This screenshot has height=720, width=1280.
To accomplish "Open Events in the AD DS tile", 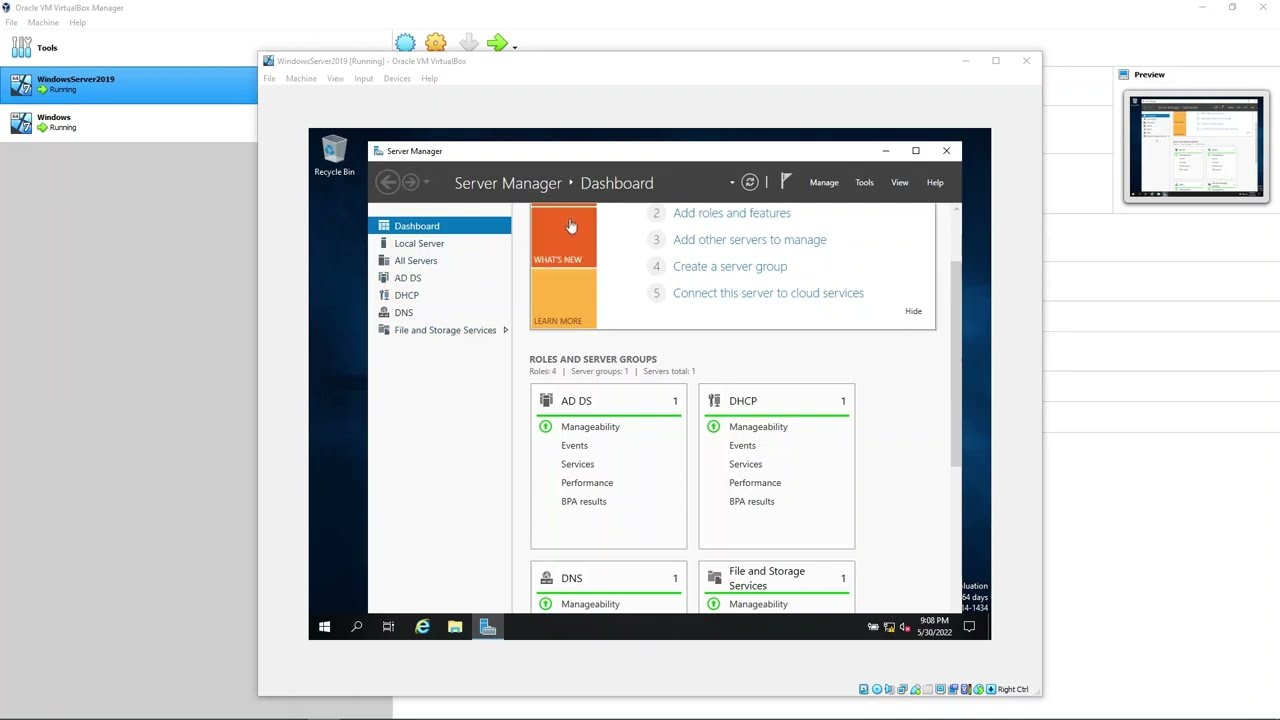I will [x=574, y=446].
